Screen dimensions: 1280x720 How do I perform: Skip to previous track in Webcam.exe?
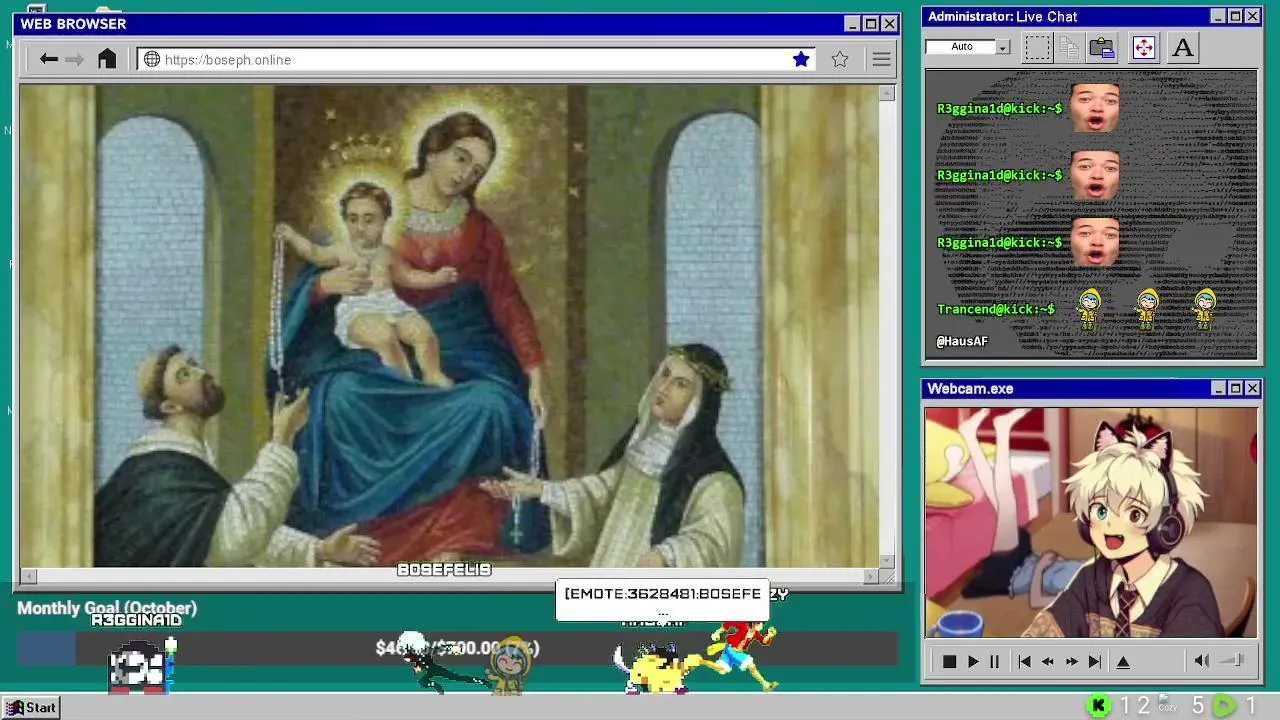pyautogui.click(x=1024, y=661)
